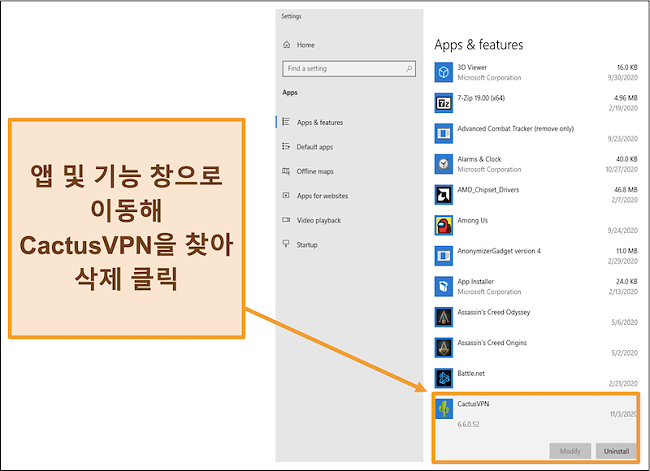Click the 16.0 KB size of 3D Viewer
The image size is (650, 471).
click(x=627, y=67)
